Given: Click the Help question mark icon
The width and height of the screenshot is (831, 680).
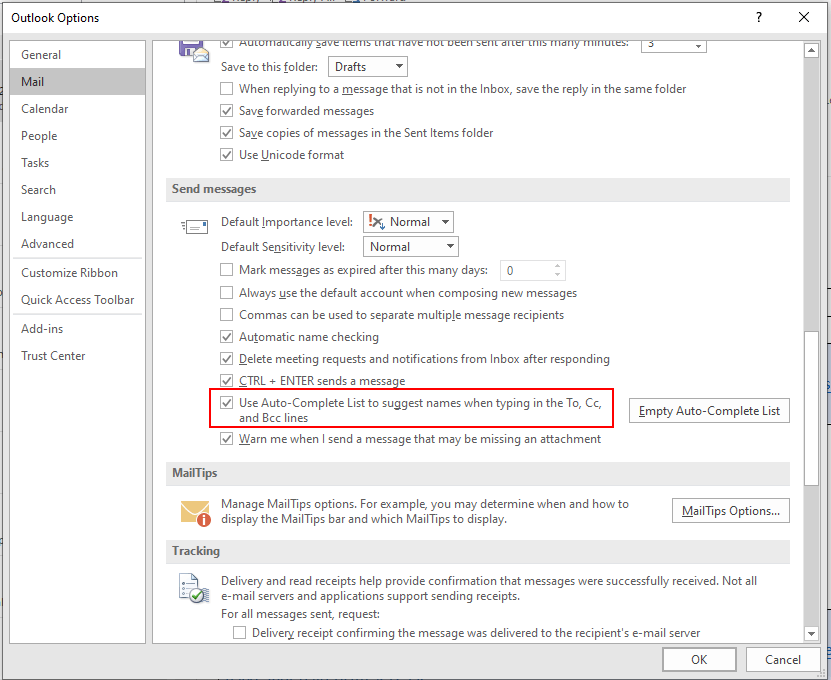Looking at the screenshot, I should point(759,17).
